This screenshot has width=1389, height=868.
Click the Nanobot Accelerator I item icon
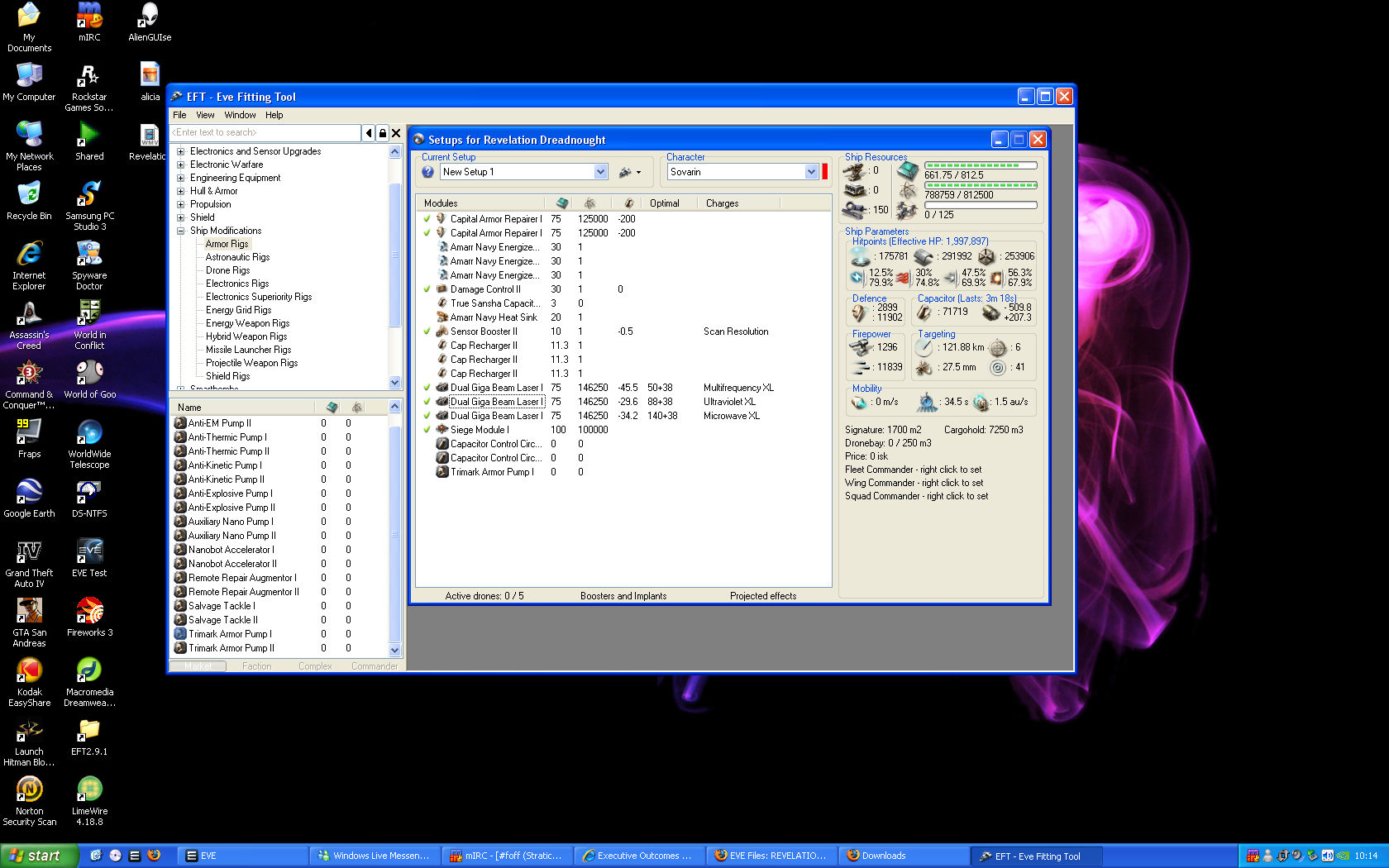click(180, 550)
